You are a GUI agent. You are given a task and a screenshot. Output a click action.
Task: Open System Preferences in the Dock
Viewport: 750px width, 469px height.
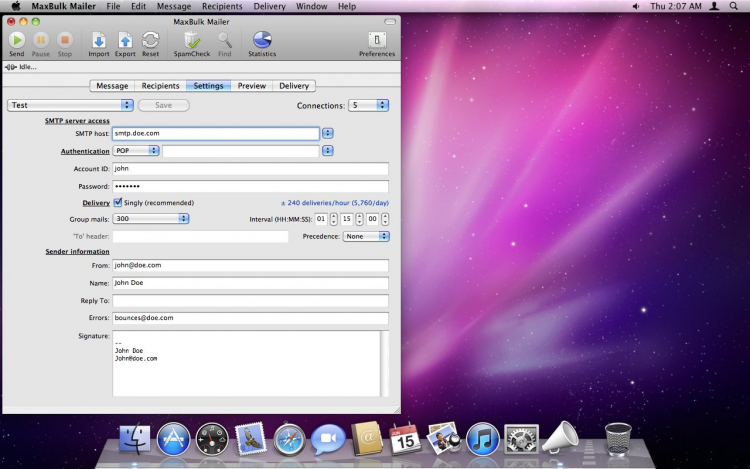pos(521,439)
